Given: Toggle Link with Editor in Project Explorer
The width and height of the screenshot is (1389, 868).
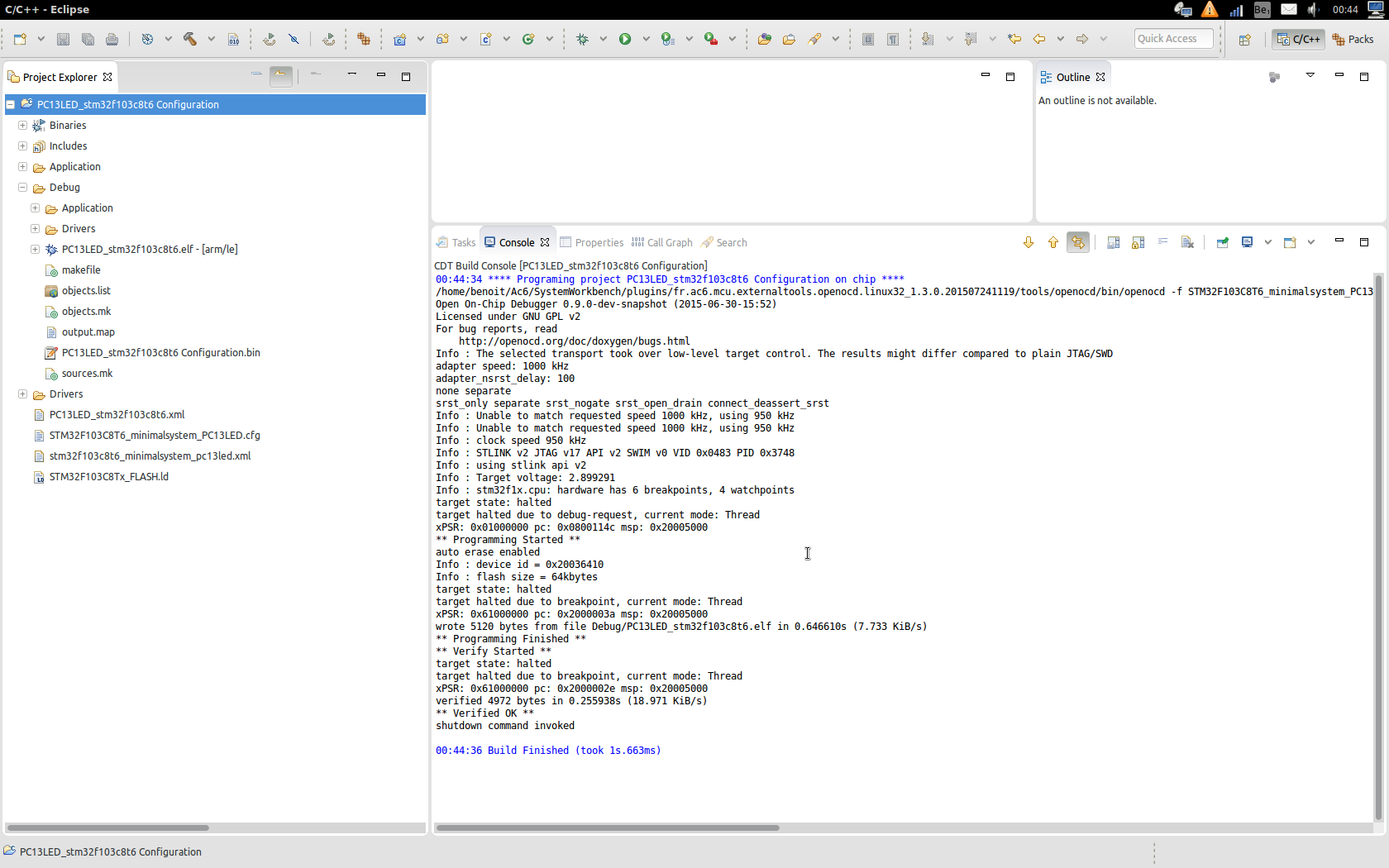Looking at the screenshot, I should pos(281,76).
